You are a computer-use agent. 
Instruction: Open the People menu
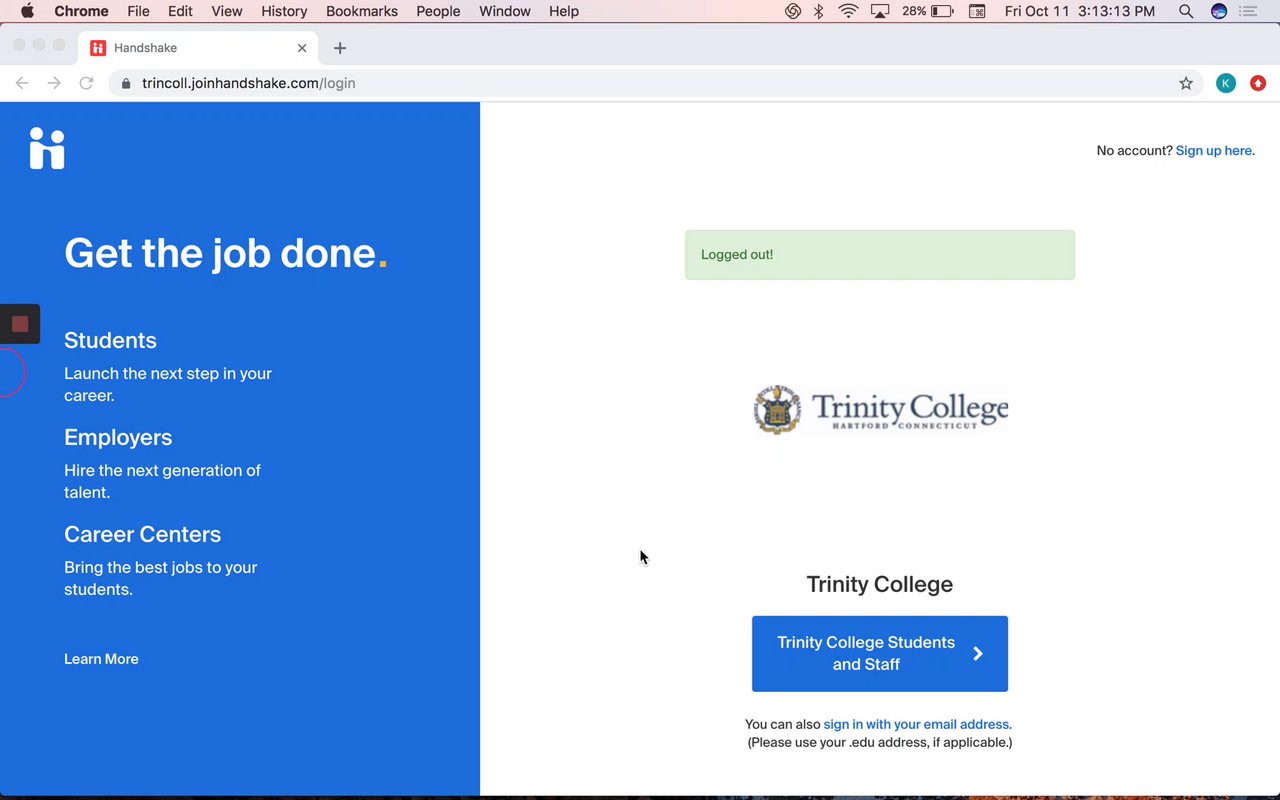438,11
